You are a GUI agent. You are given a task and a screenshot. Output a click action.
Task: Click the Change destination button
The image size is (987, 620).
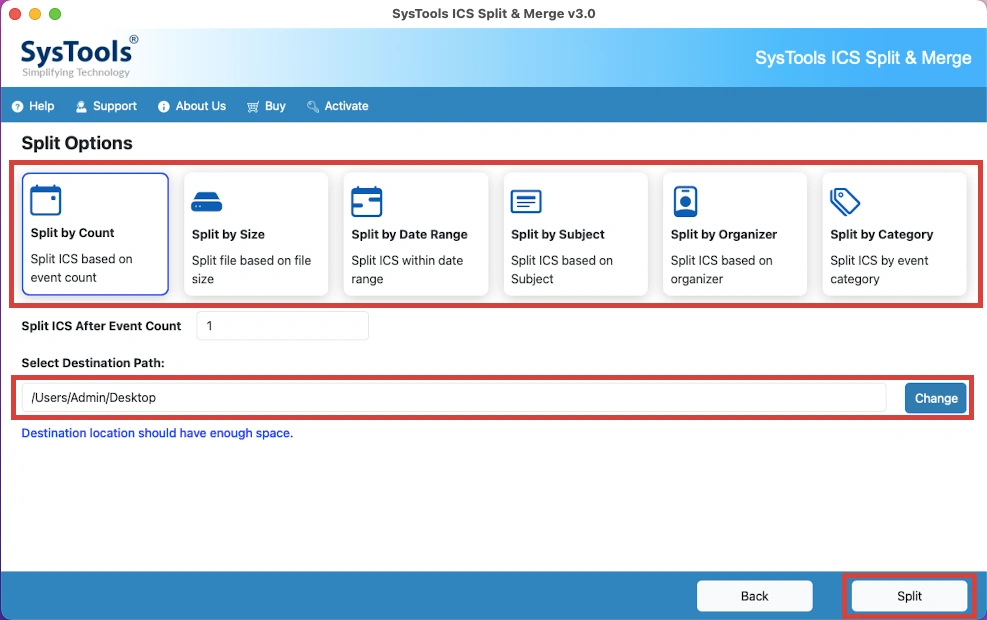point(936,398)
